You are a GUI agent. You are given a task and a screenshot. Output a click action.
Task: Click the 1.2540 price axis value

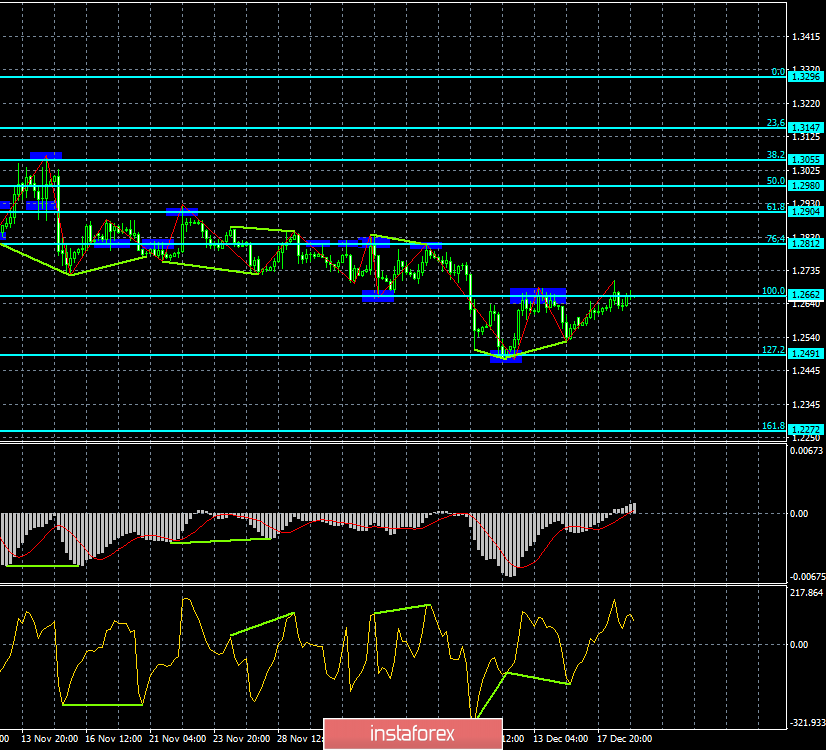tap(806, 338)
